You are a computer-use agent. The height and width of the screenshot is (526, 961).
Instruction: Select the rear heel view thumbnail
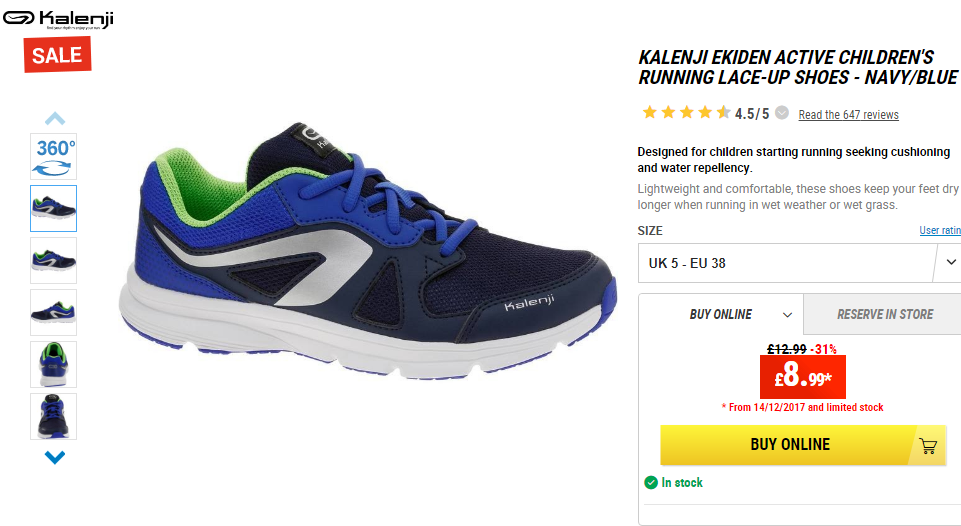(53, 365)
